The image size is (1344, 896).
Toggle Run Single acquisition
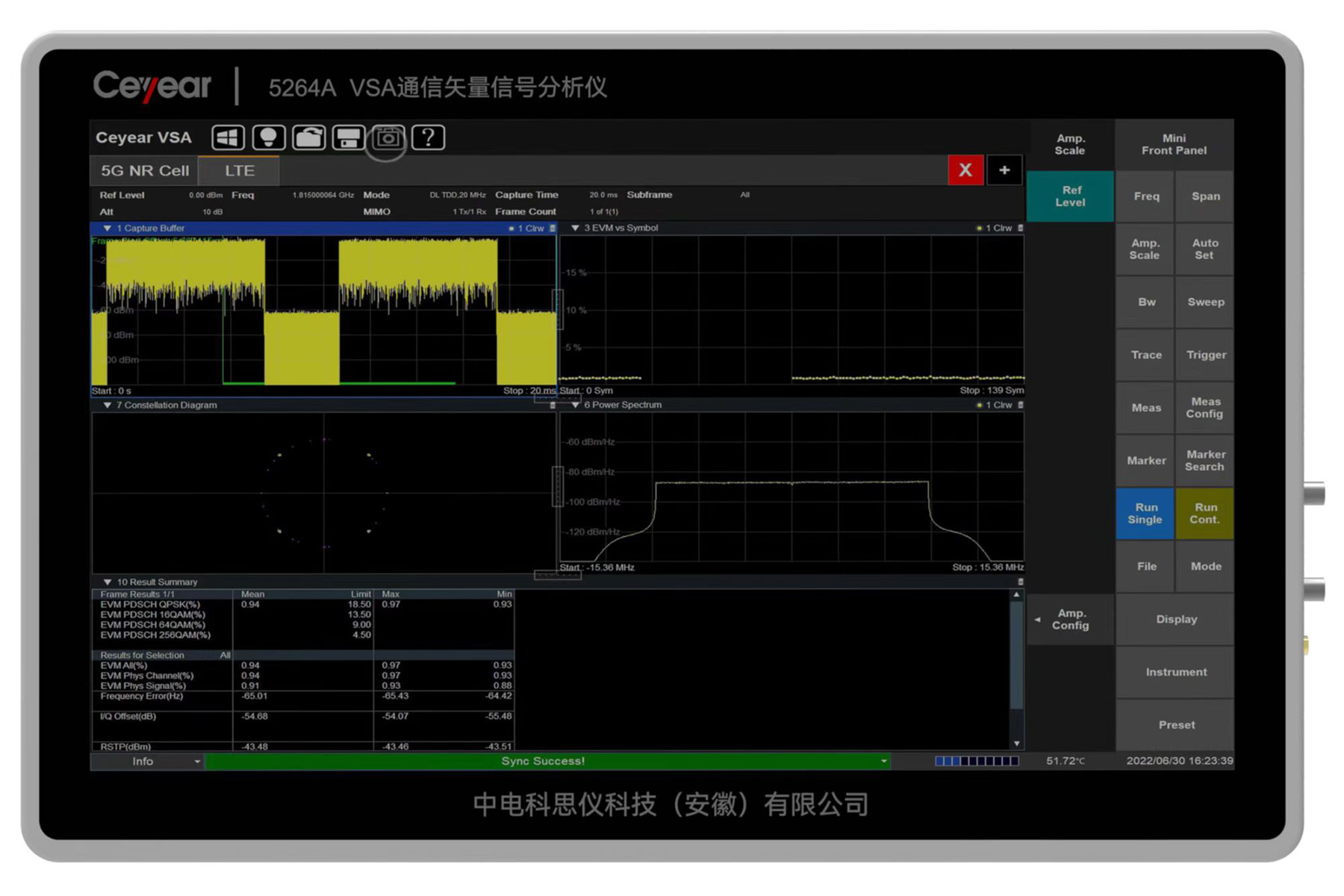pos(1145,514)
